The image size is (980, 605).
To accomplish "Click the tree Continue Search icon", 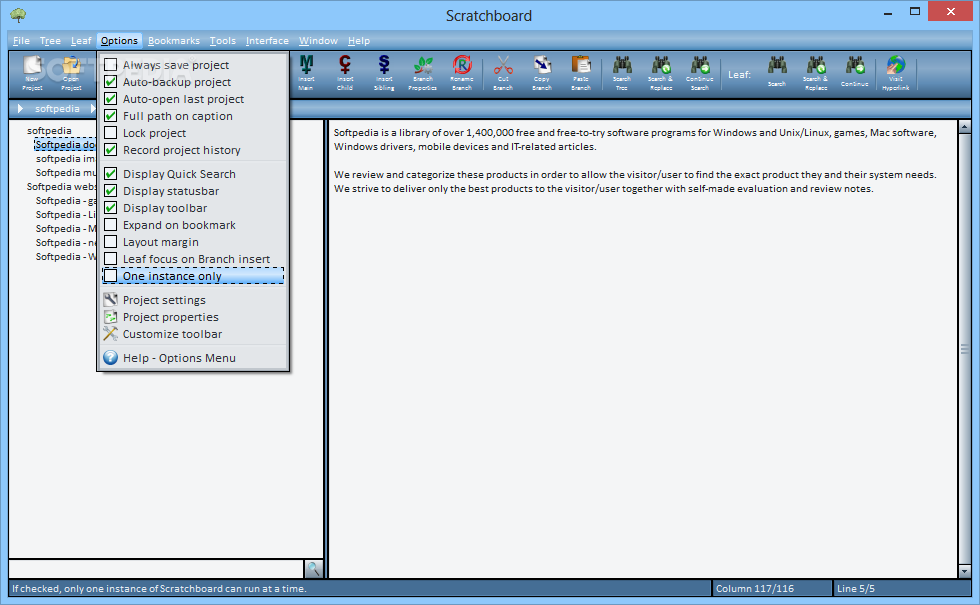I will [699, 72].
